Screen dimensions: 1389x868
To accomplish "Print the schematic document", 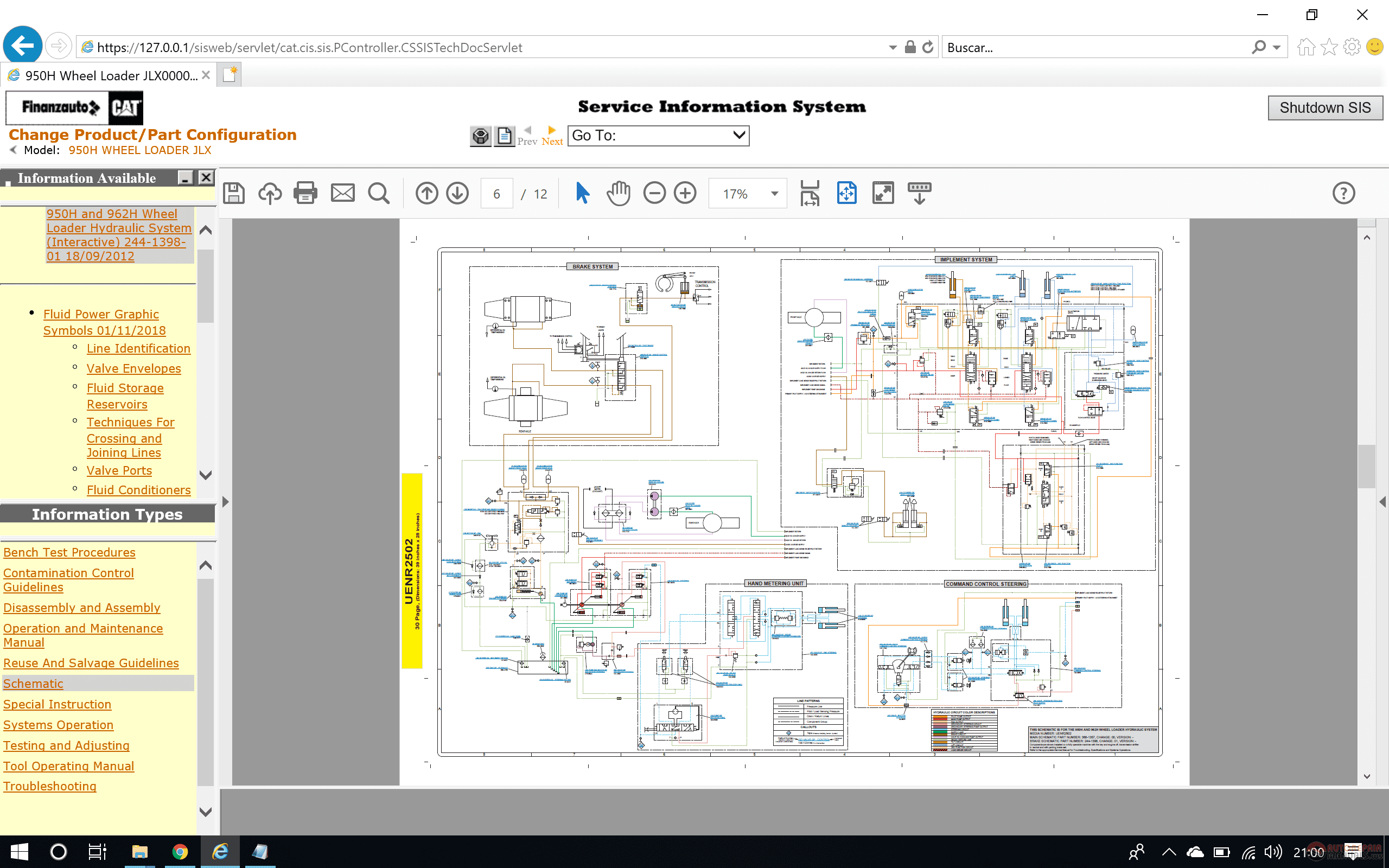I will pos(305,193).
